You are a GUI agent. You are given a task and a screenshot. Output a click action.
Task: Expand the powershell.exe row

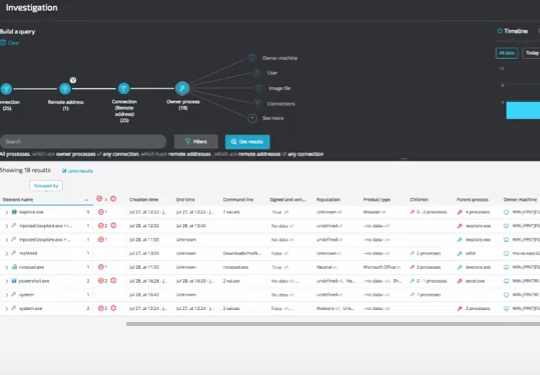[x=7, y=281]
